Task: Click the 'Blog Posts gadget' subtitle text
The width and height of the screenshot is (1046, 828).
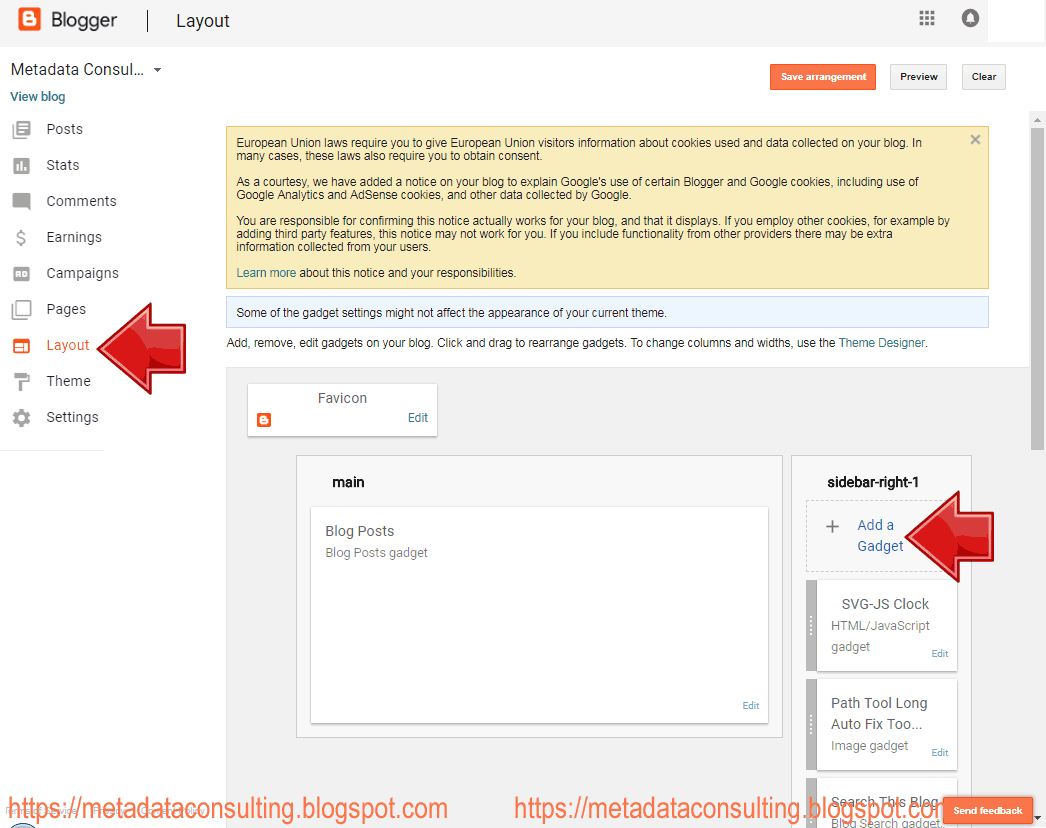Action: tap(376, 553)
